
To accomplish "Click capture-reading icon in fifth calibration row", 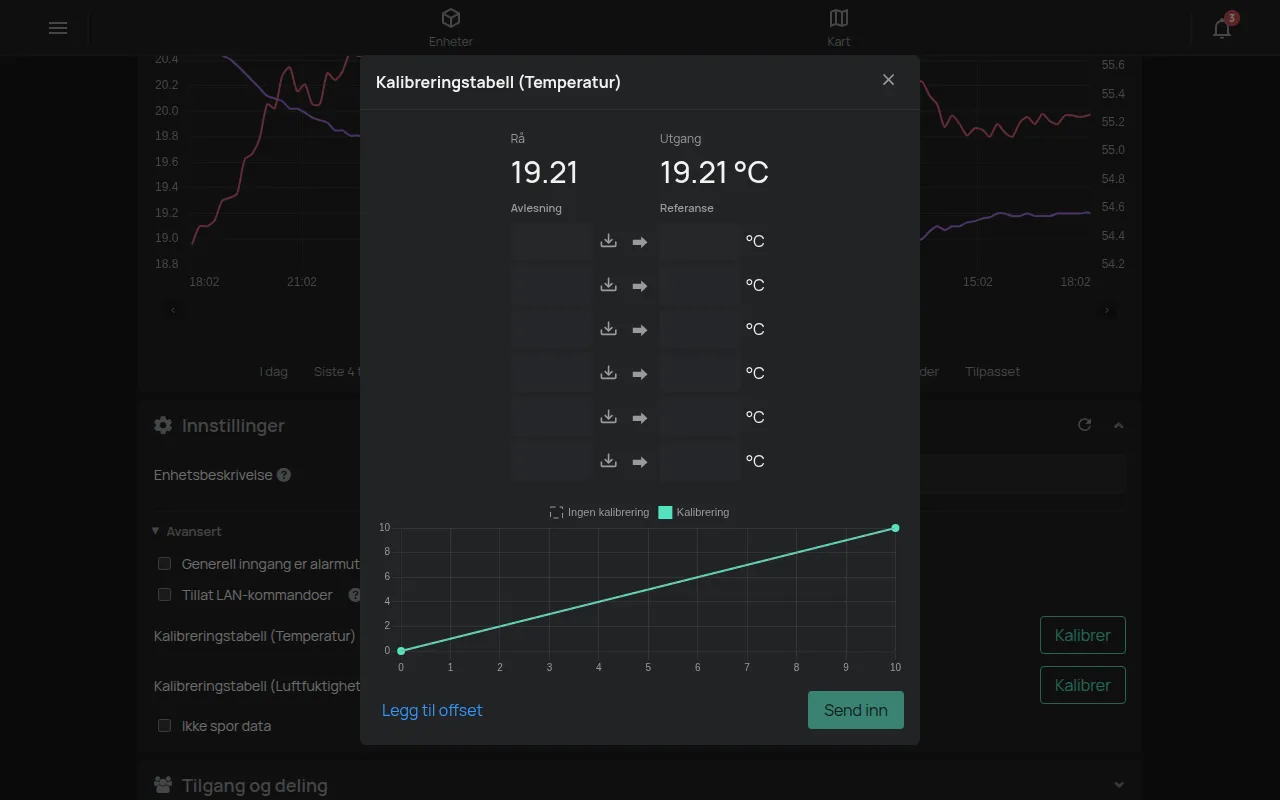I will [x=608, y=417].
